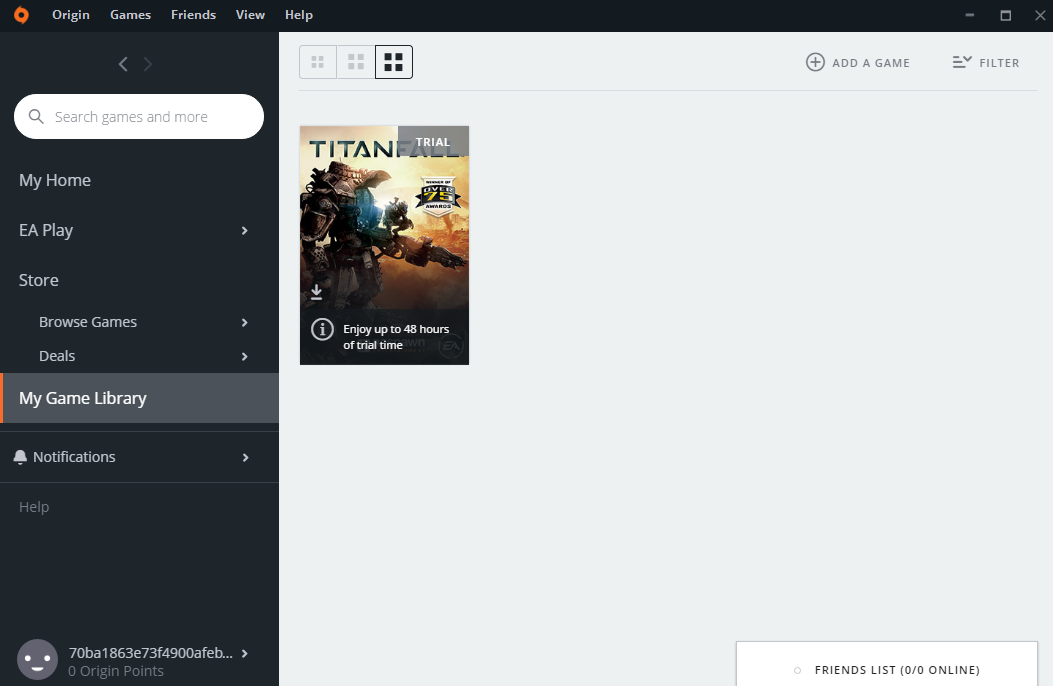Screen dimensions: 1053x686
Task: Click the friends list online status circle
Action: coord(797,671)
